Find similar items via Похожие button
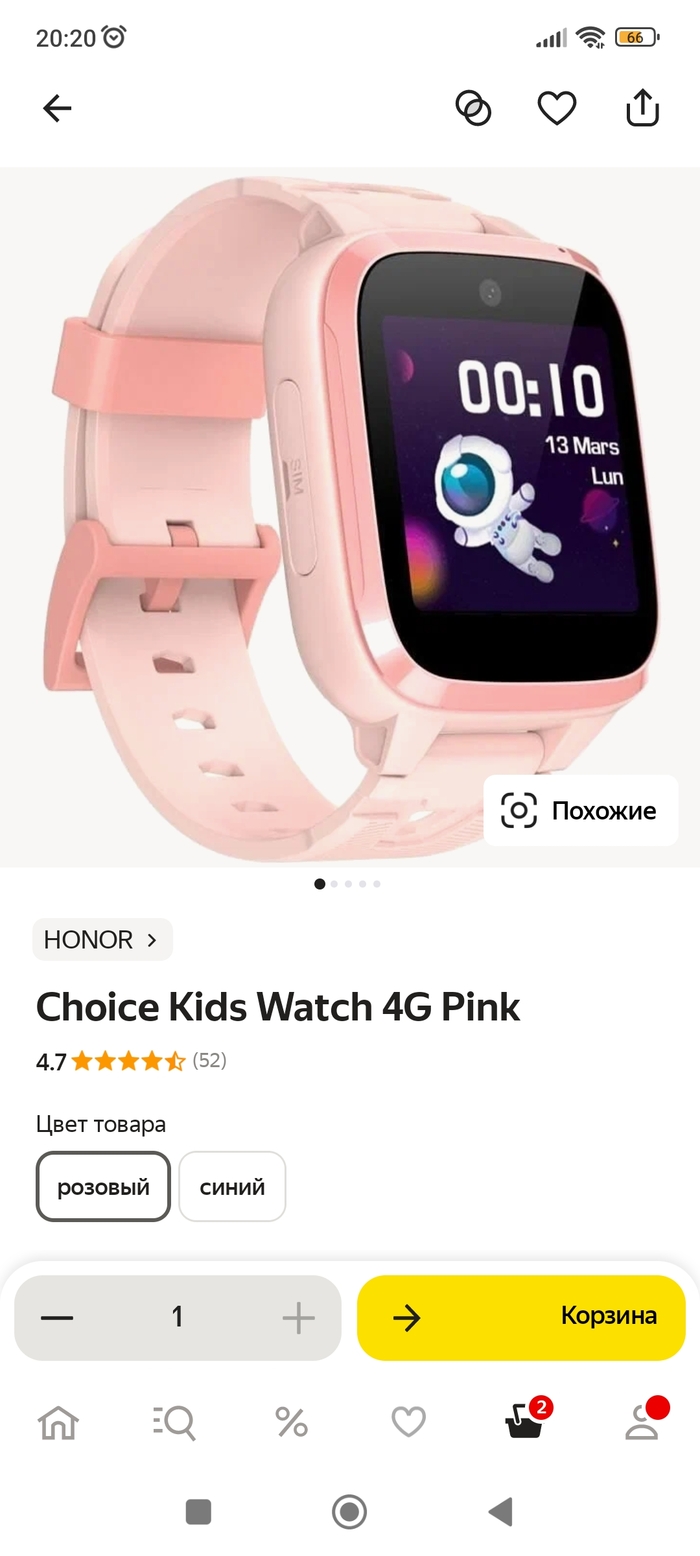 tap(581, 810)
